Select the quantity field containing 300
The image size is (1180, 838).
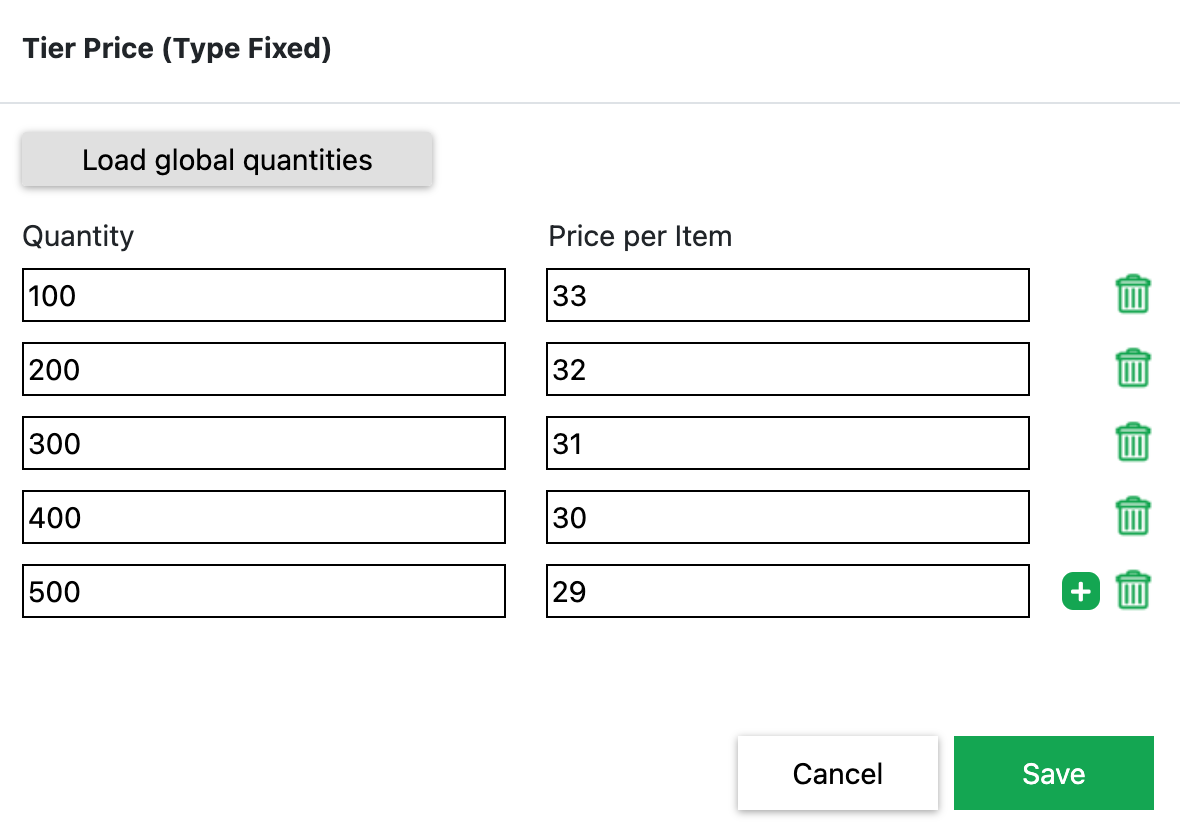click(263, 443)
